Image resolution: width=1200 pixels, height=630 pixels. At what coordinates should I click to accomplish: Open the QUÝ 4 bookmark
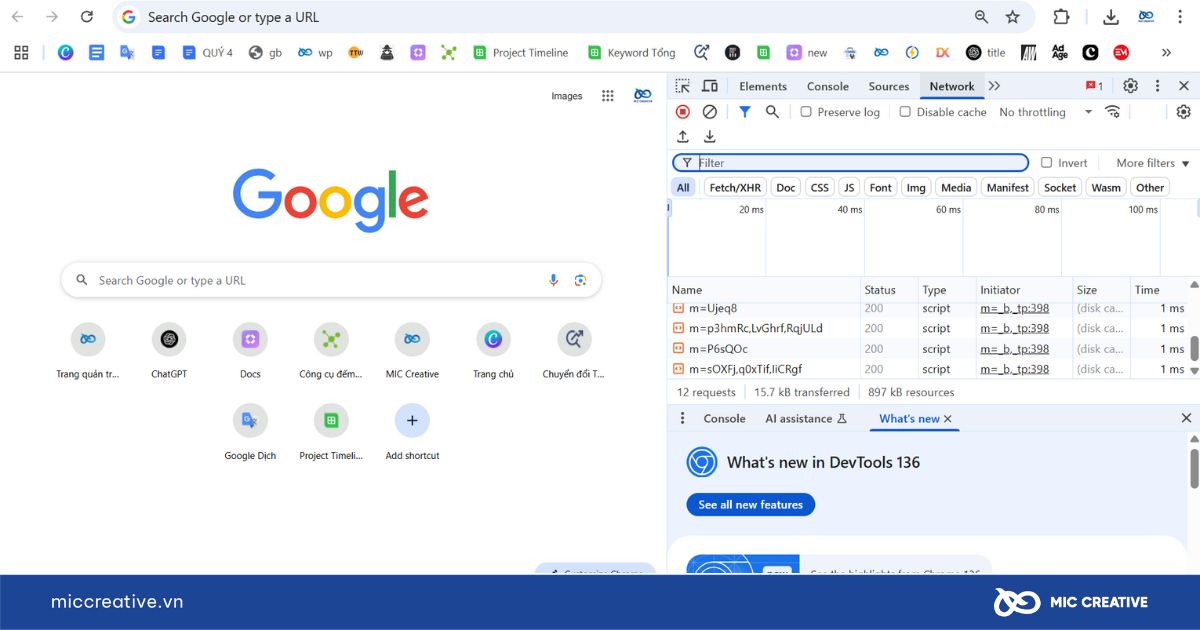[x=207, y=53]
